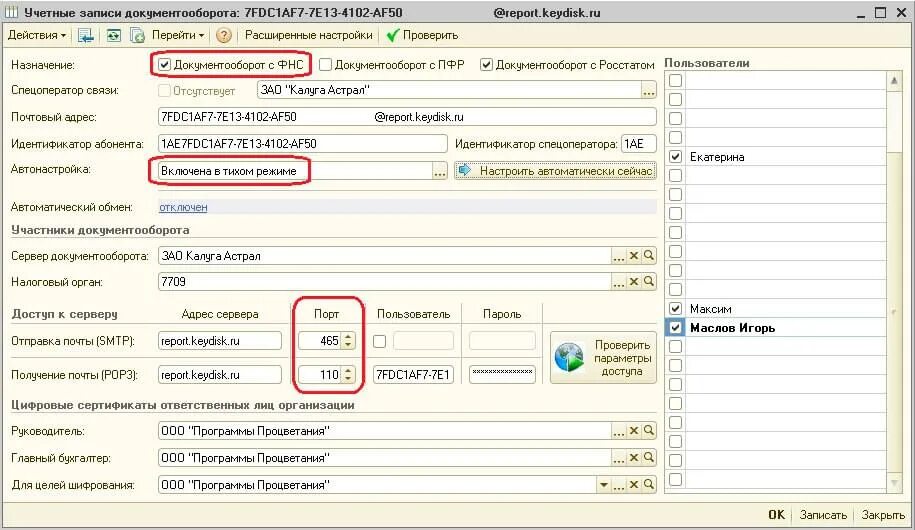Click the POP3 server address field
The height and width of the screenshot is (530, 915).
tap(220, 374)
